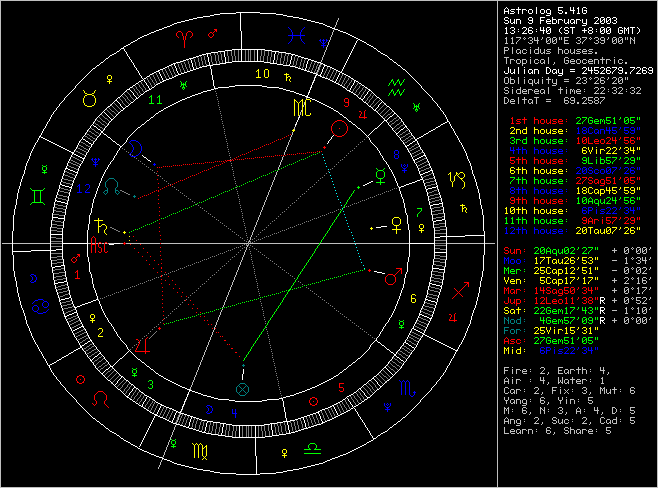Select the red Sagittarius arrow glyph

click(461, 292)
